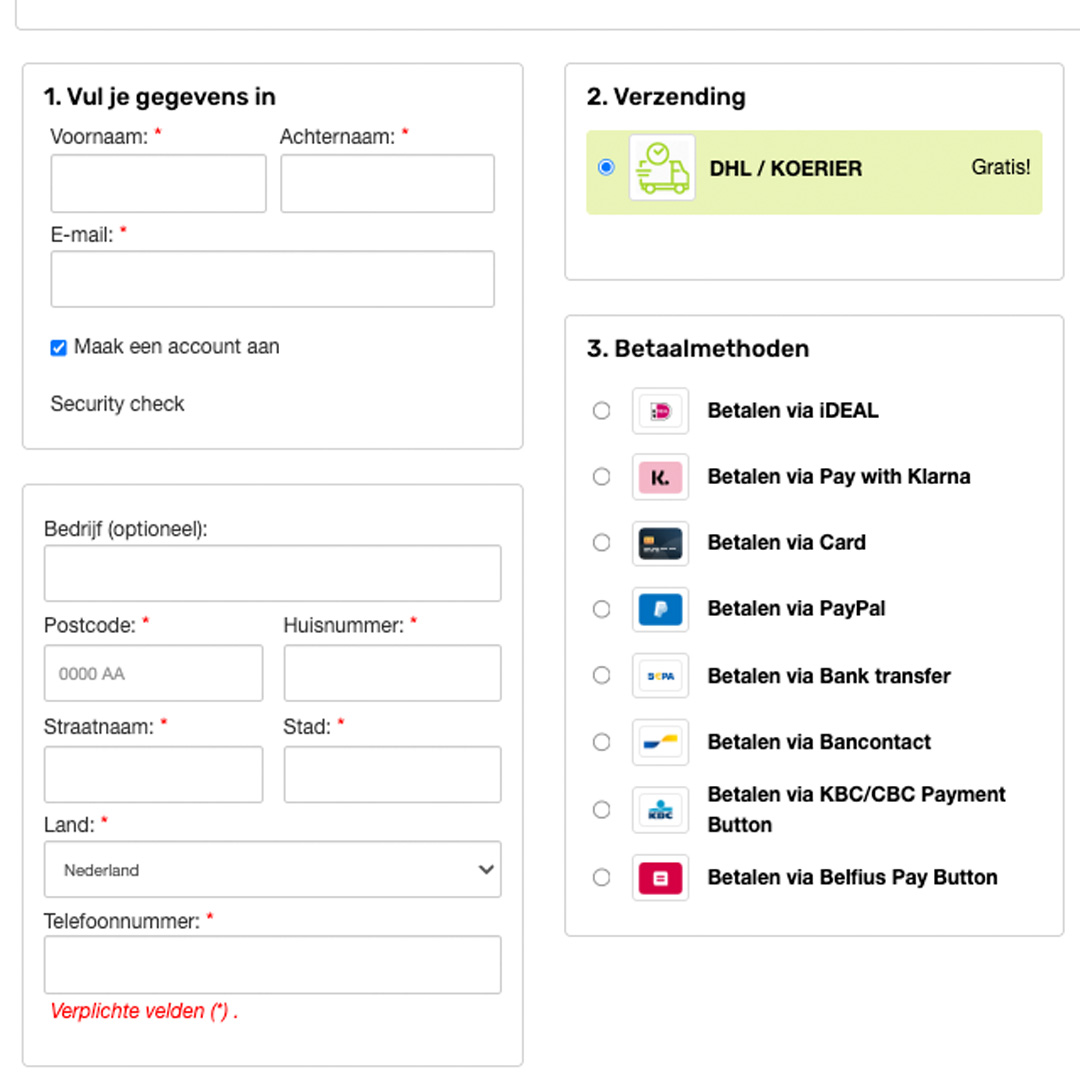This screenshot has width=1080, height=1080.
Task: Click the iDEAL payment logo icon
Action: pyautogui.click(x=660, y=411)
